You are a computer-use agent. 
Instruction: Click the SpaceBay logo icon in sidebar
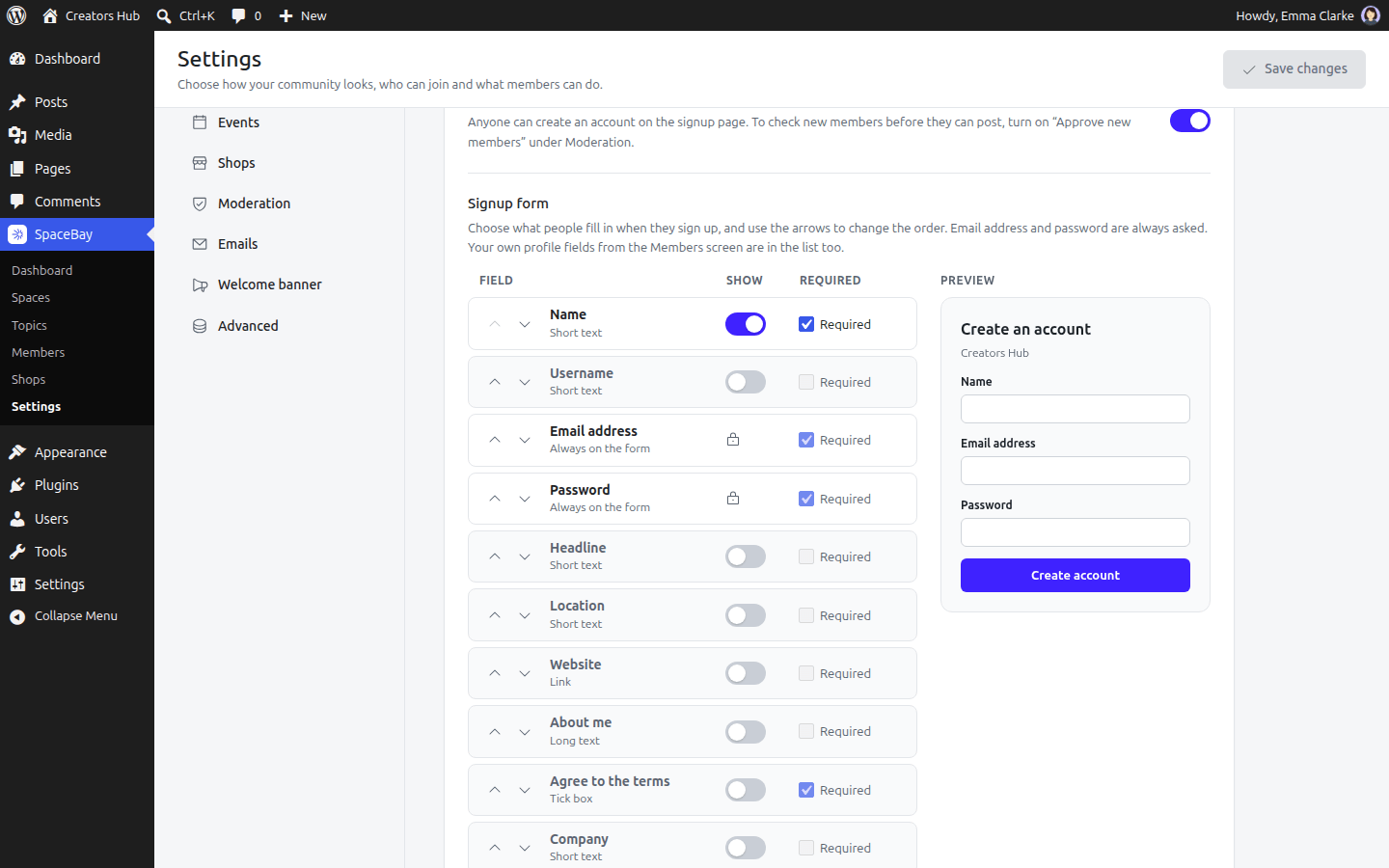point(17,234)
